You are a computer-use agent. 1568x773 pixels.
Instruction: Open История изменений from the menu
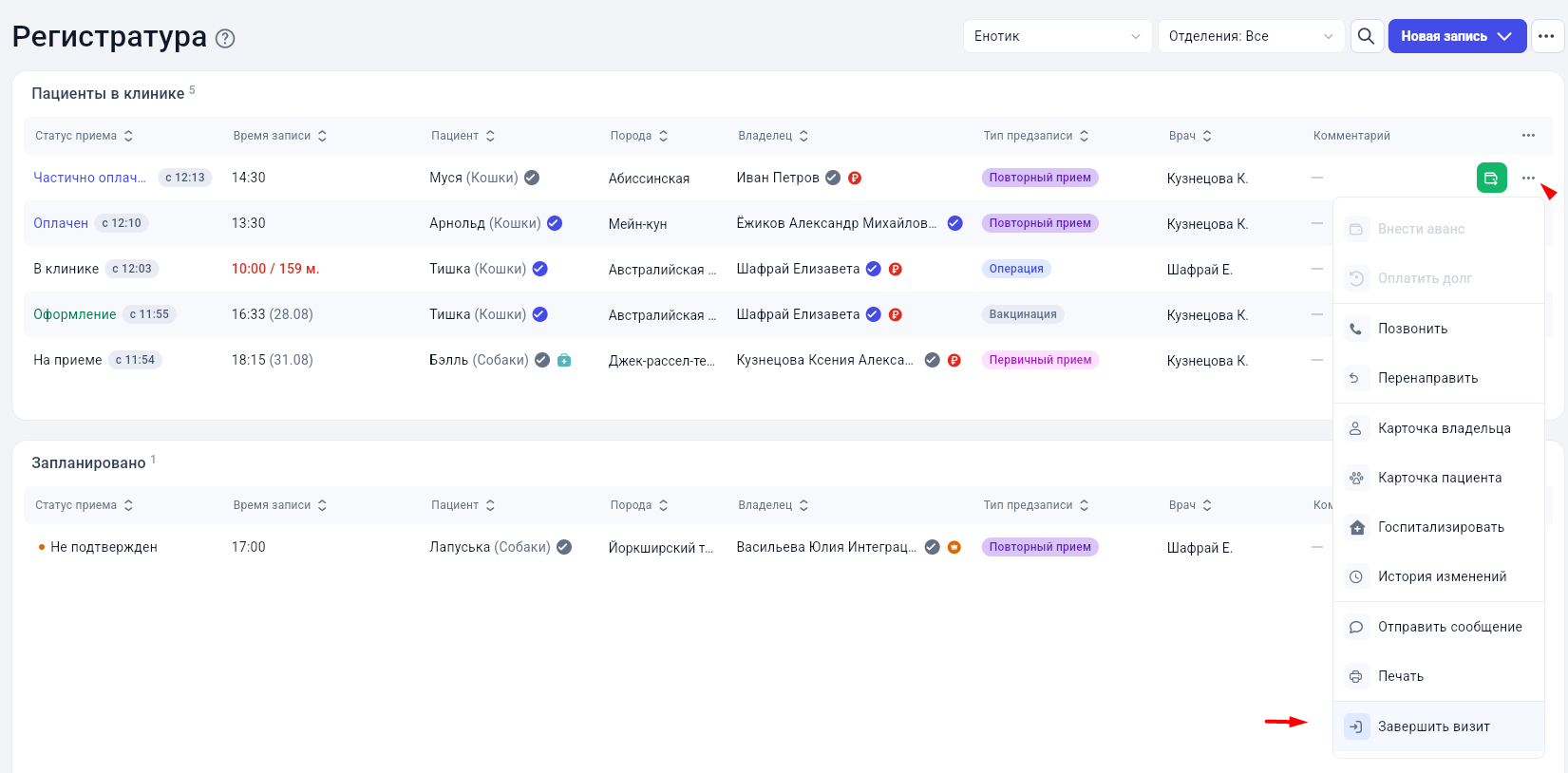pos(1438,576)
